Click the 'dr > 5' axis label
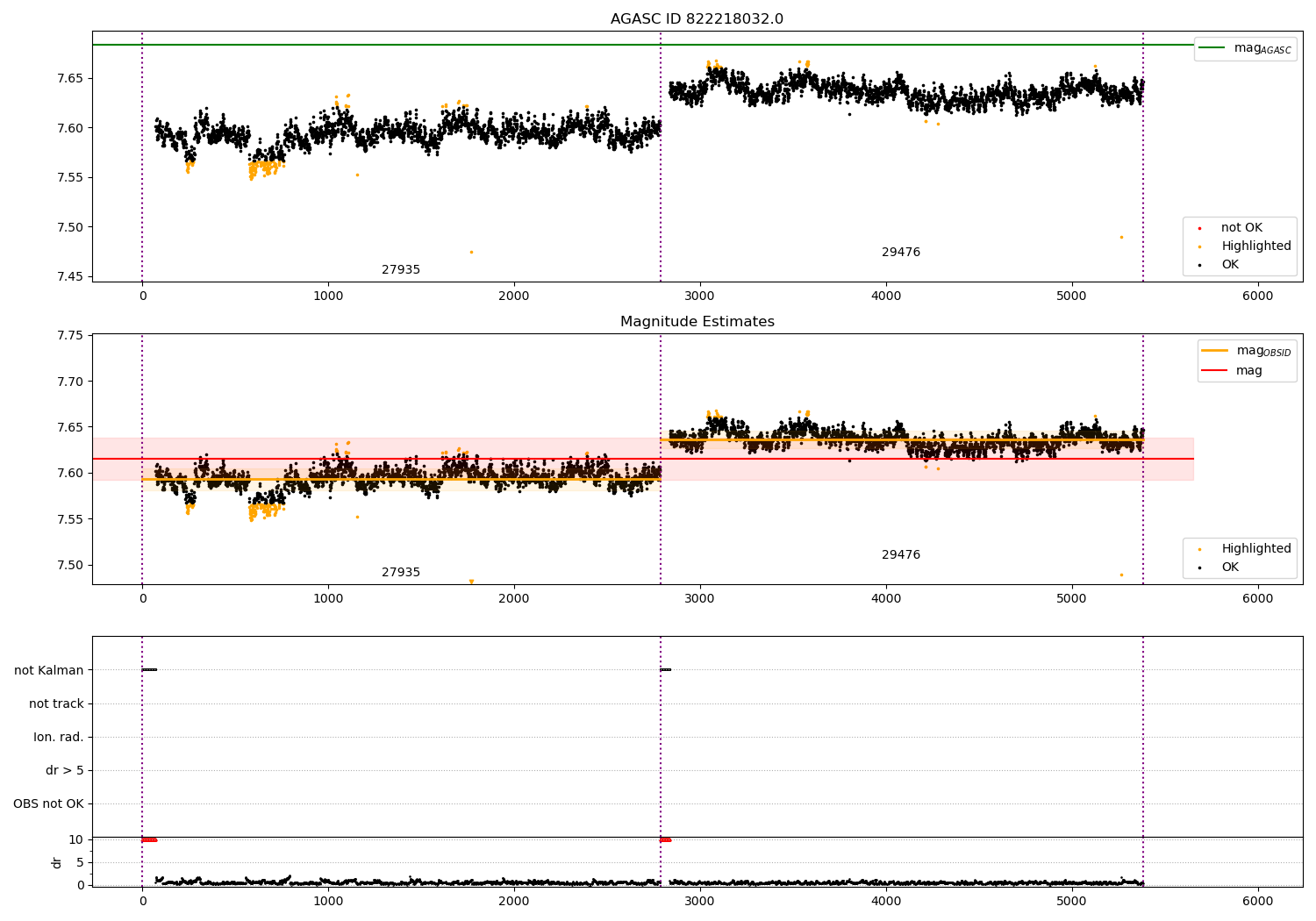This screenshot has height=921, width=1316. 65,770
